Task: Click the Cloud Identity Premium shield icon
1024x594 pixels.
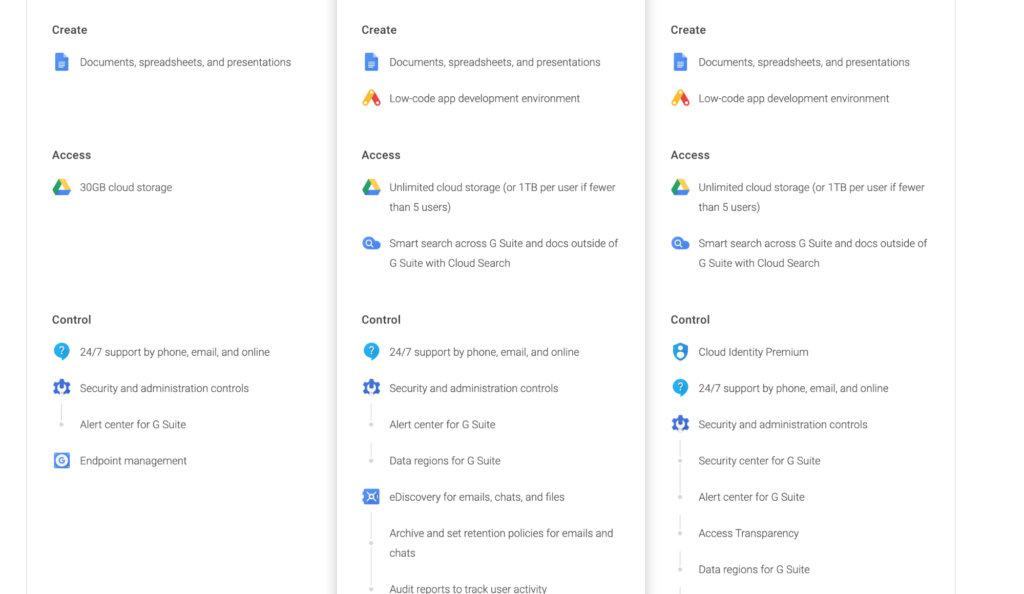Action: [x=680, y=352]
